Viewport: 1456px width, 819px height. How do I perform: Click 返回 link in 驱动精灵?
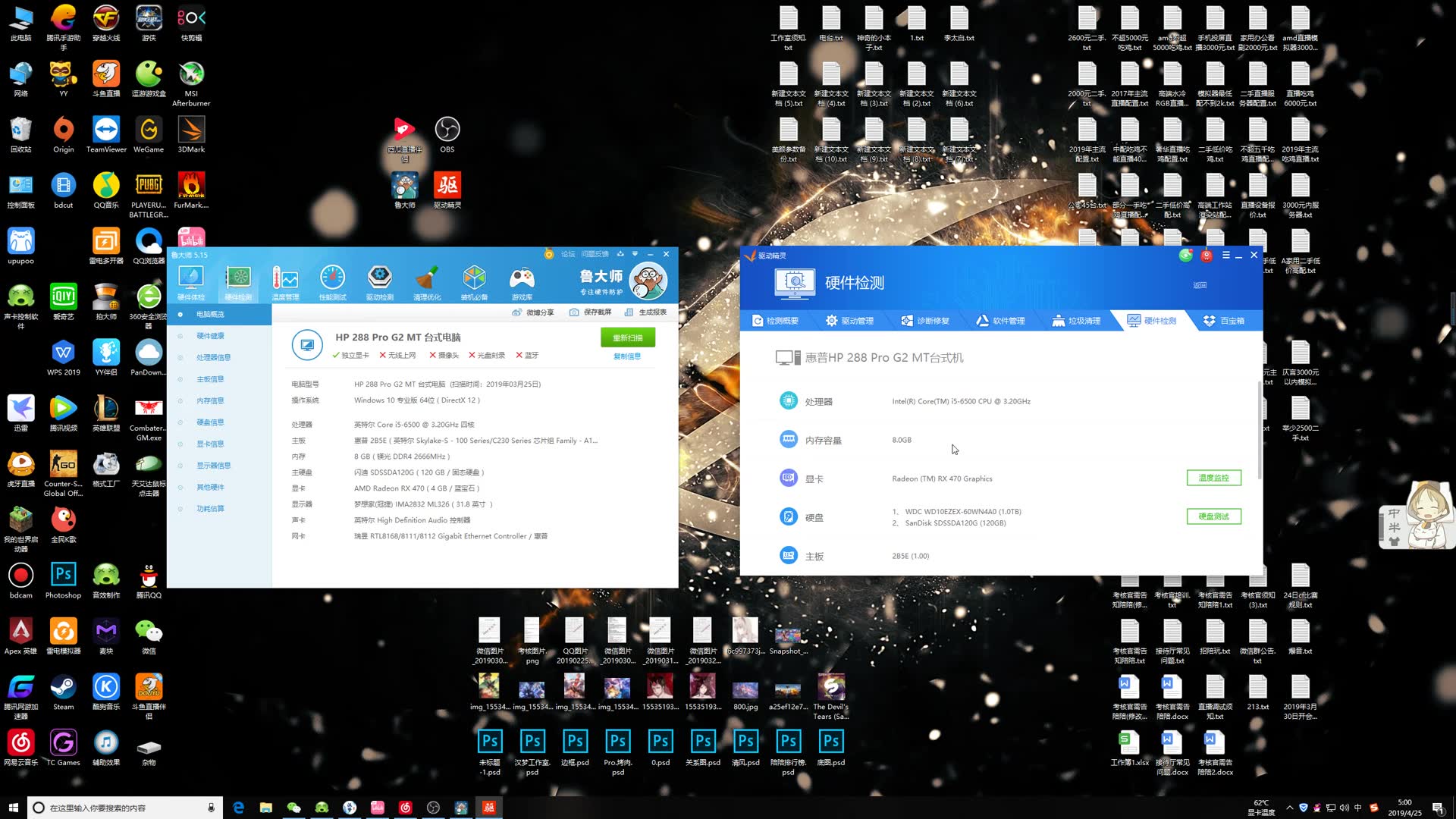[x=1200, y=285]
